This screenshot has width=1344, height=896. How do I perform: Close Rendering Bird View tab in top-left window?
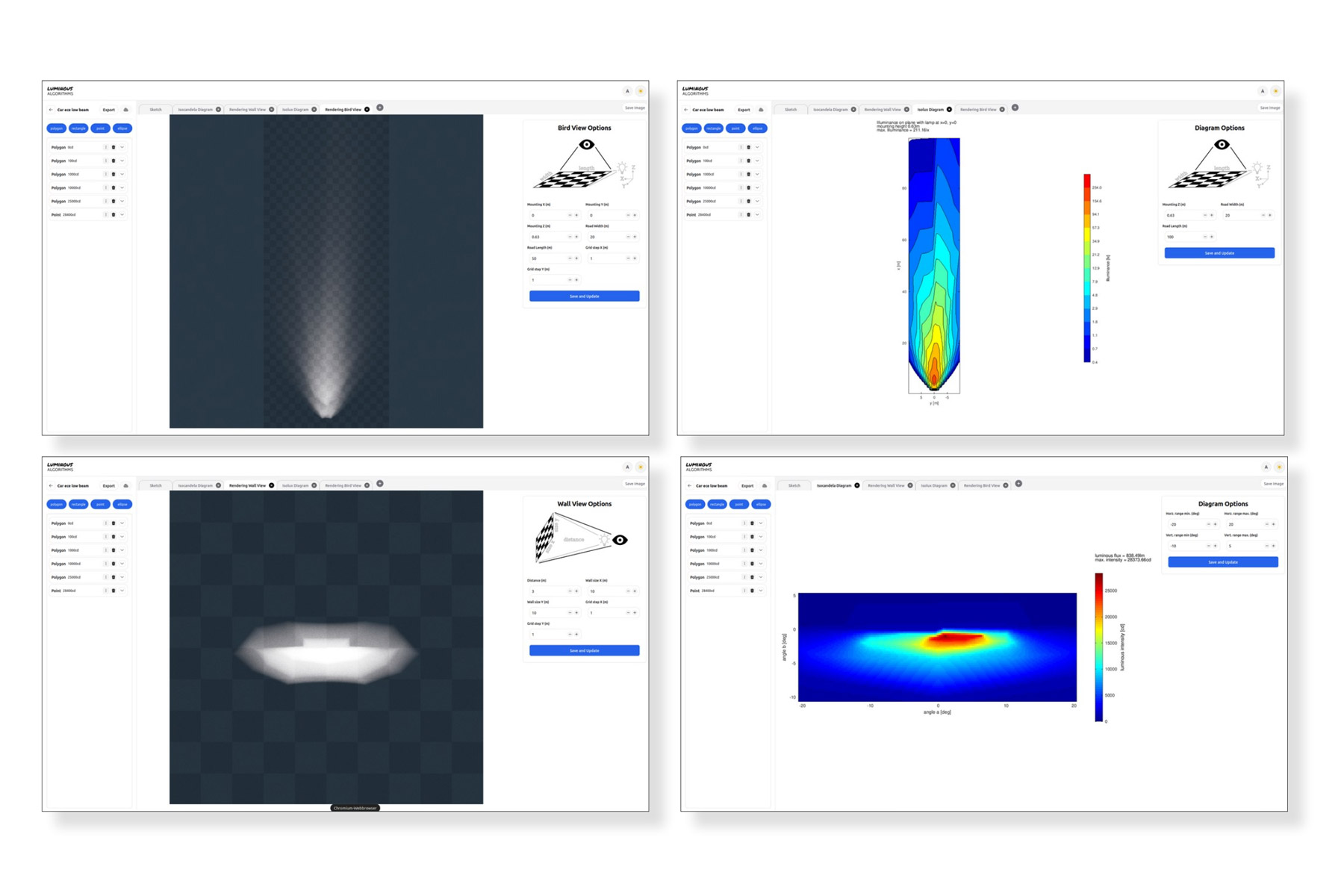367,110
